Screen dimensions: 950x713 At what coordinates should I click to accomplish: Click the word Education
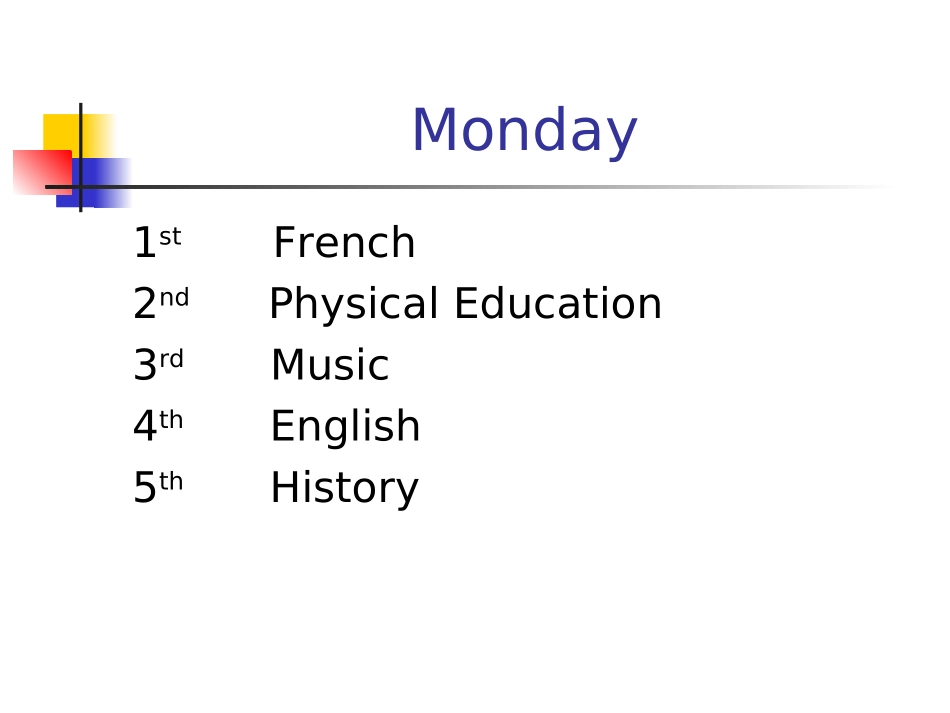click(558, 303)
